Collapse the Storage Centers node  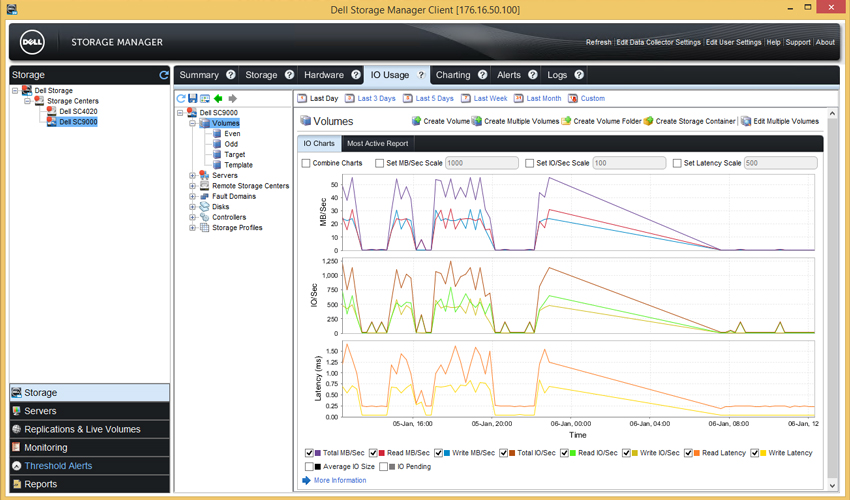(x=27, y=101)
